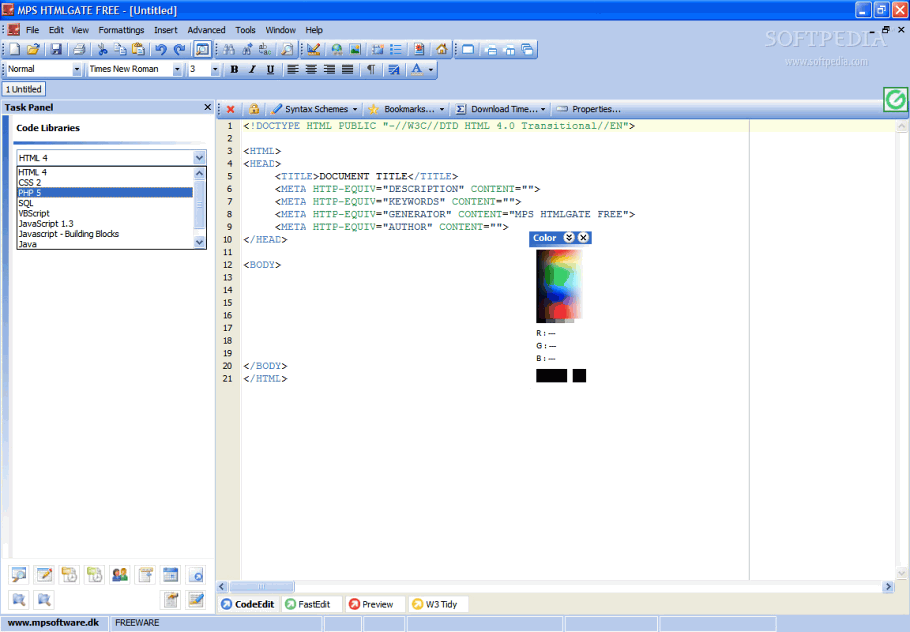
Task: Copy selection using toolbar copy icon
Action: click(x=120, y=49)
